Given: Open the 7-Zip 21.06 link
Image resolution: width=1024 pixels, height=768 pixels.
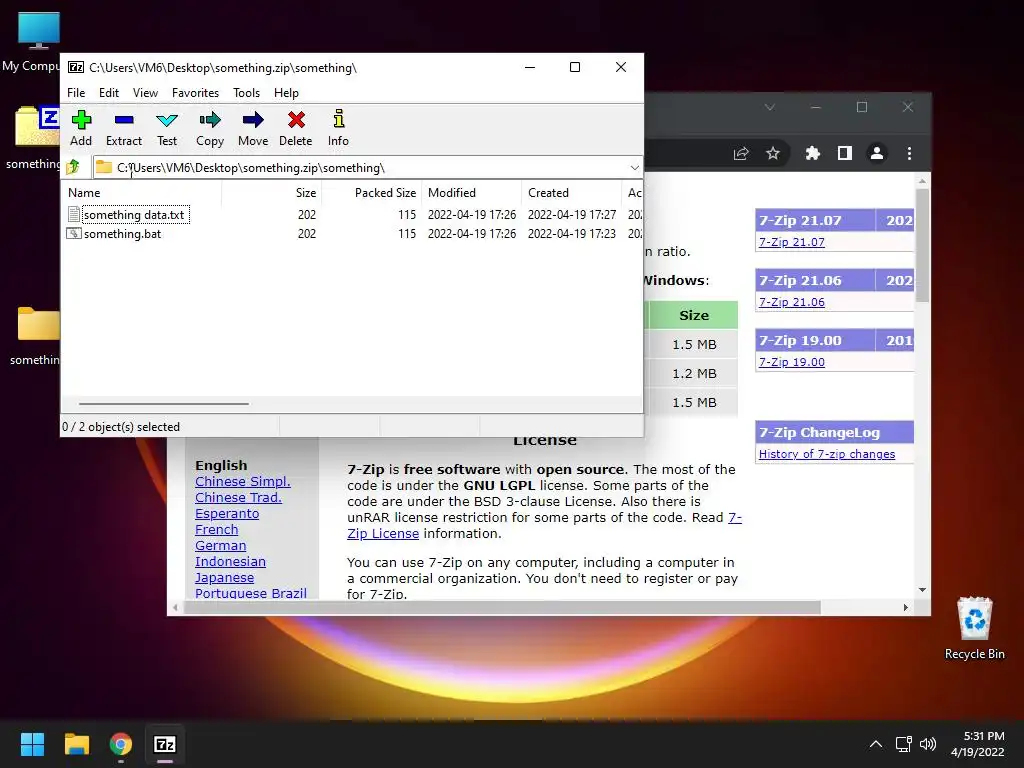Looking at the screenshot, I should [x=792, y=302].
